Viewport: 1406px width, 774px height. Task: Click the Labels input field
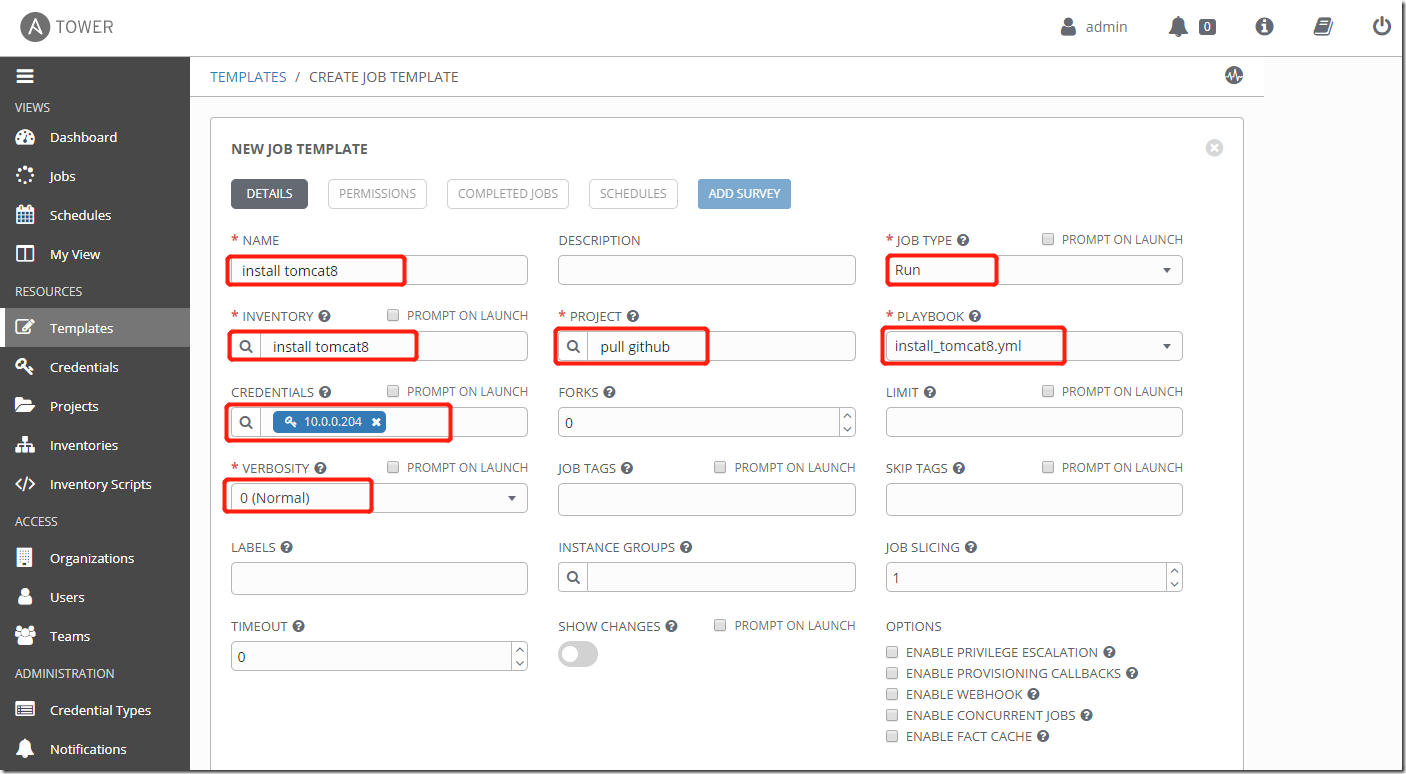379,578
